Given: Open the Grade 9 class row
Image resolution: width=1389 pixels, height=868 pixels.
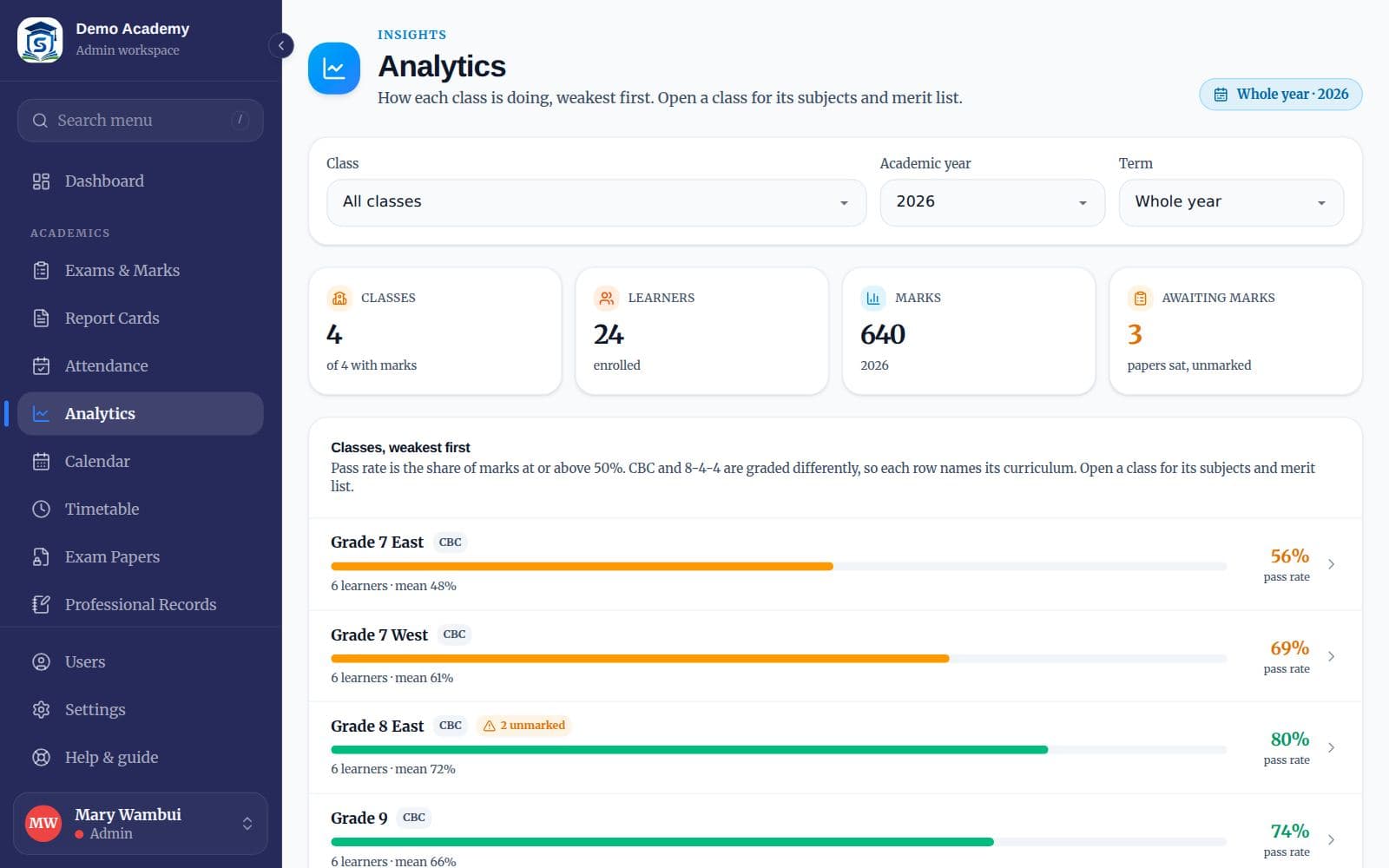Looking at the screenshot, I should coord(835,832).
